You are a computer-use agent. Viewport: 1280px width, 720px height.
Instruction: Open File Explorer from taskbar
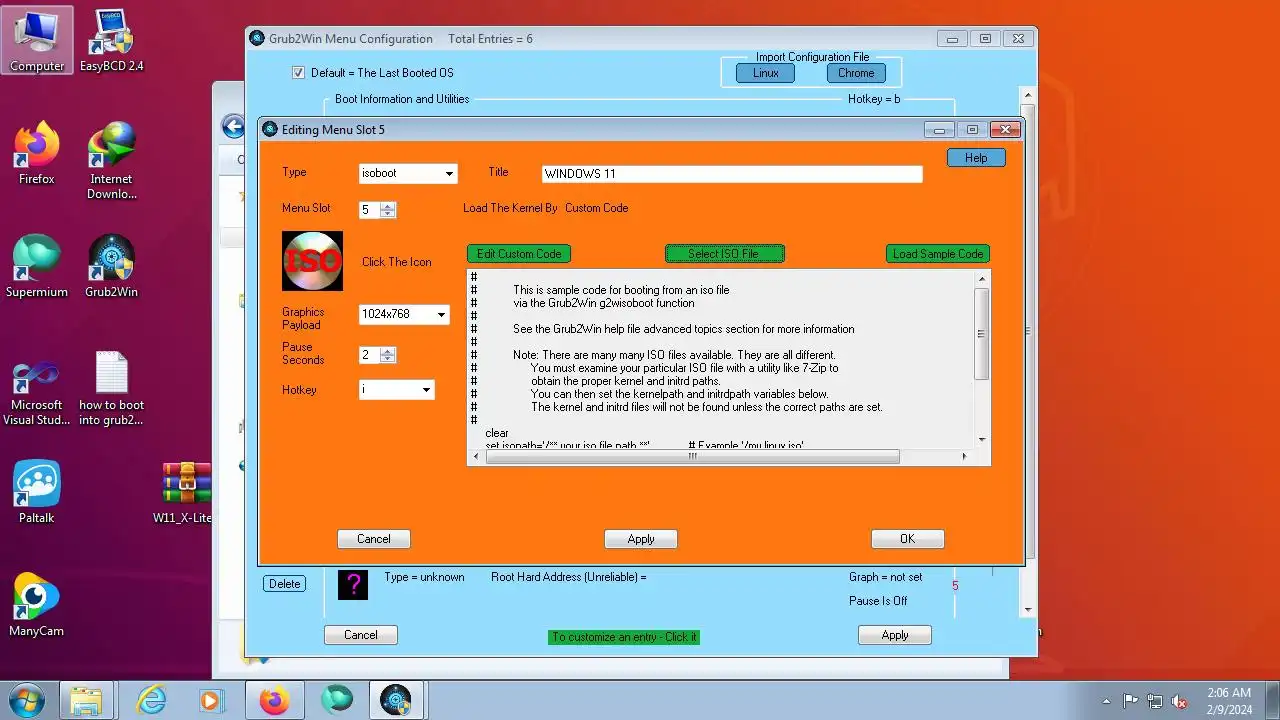(x=87, y=699)
